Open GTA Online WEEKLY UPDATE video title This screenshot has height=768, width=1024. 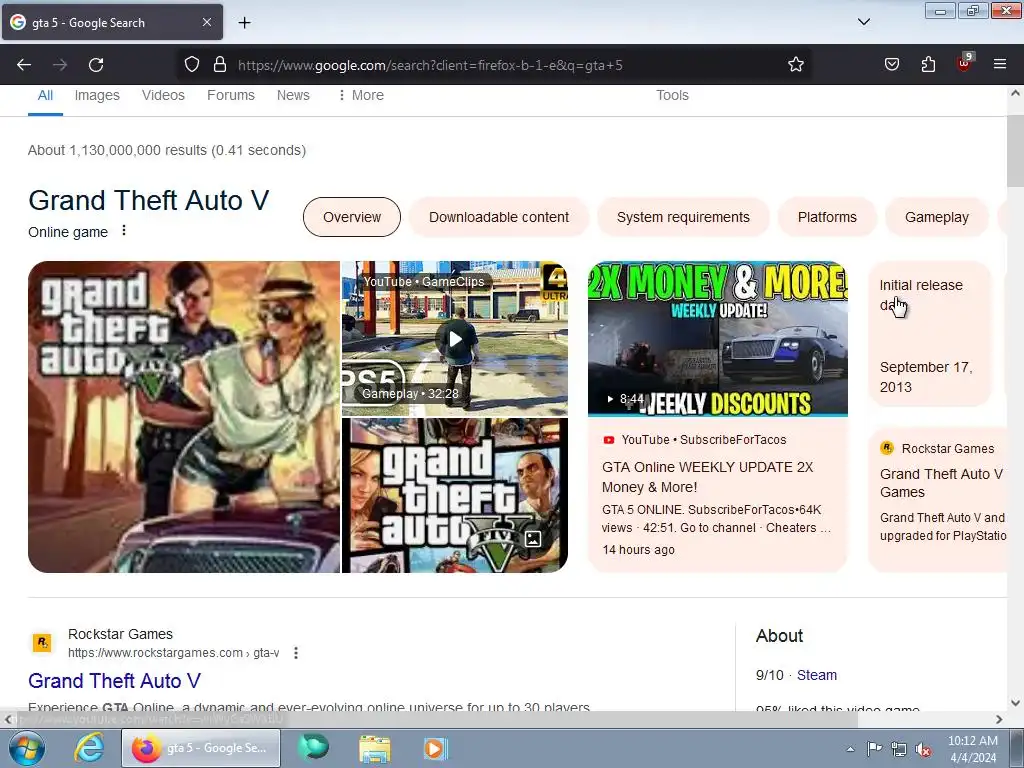pyautogui.click(x=707, y=477)
